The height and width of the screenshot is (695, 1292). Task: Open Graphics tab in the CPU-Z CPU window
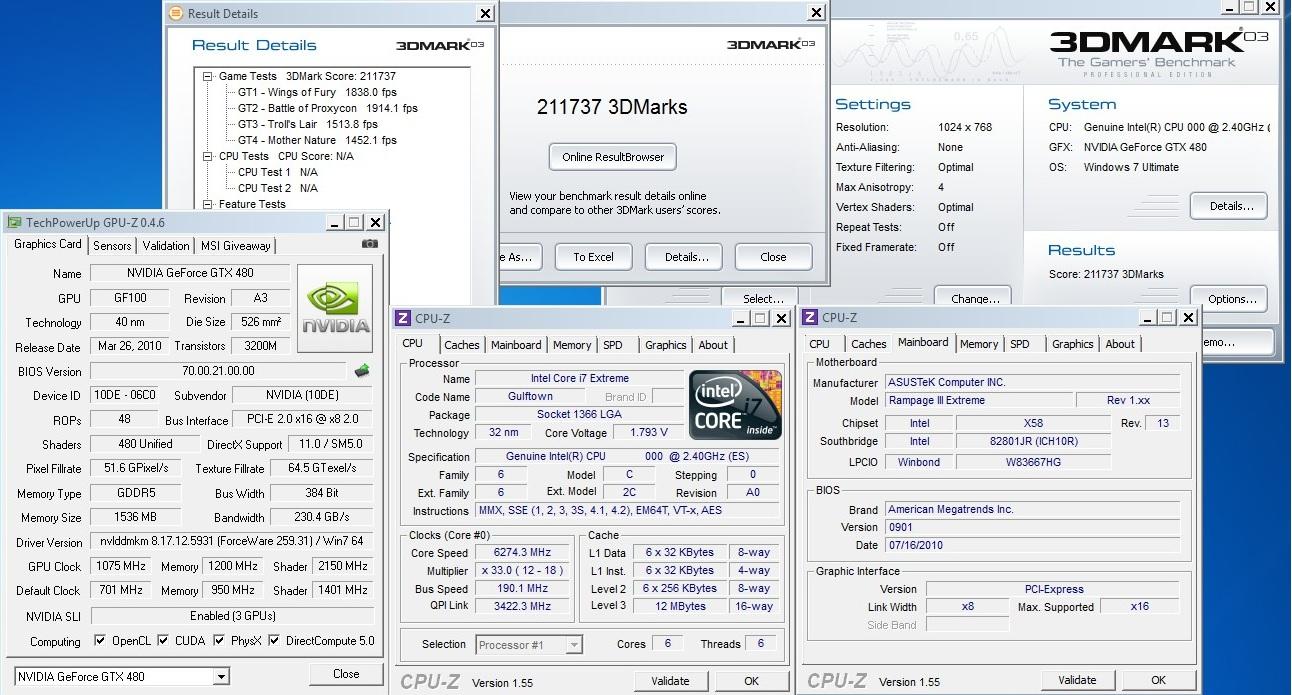tap(666, 345)
